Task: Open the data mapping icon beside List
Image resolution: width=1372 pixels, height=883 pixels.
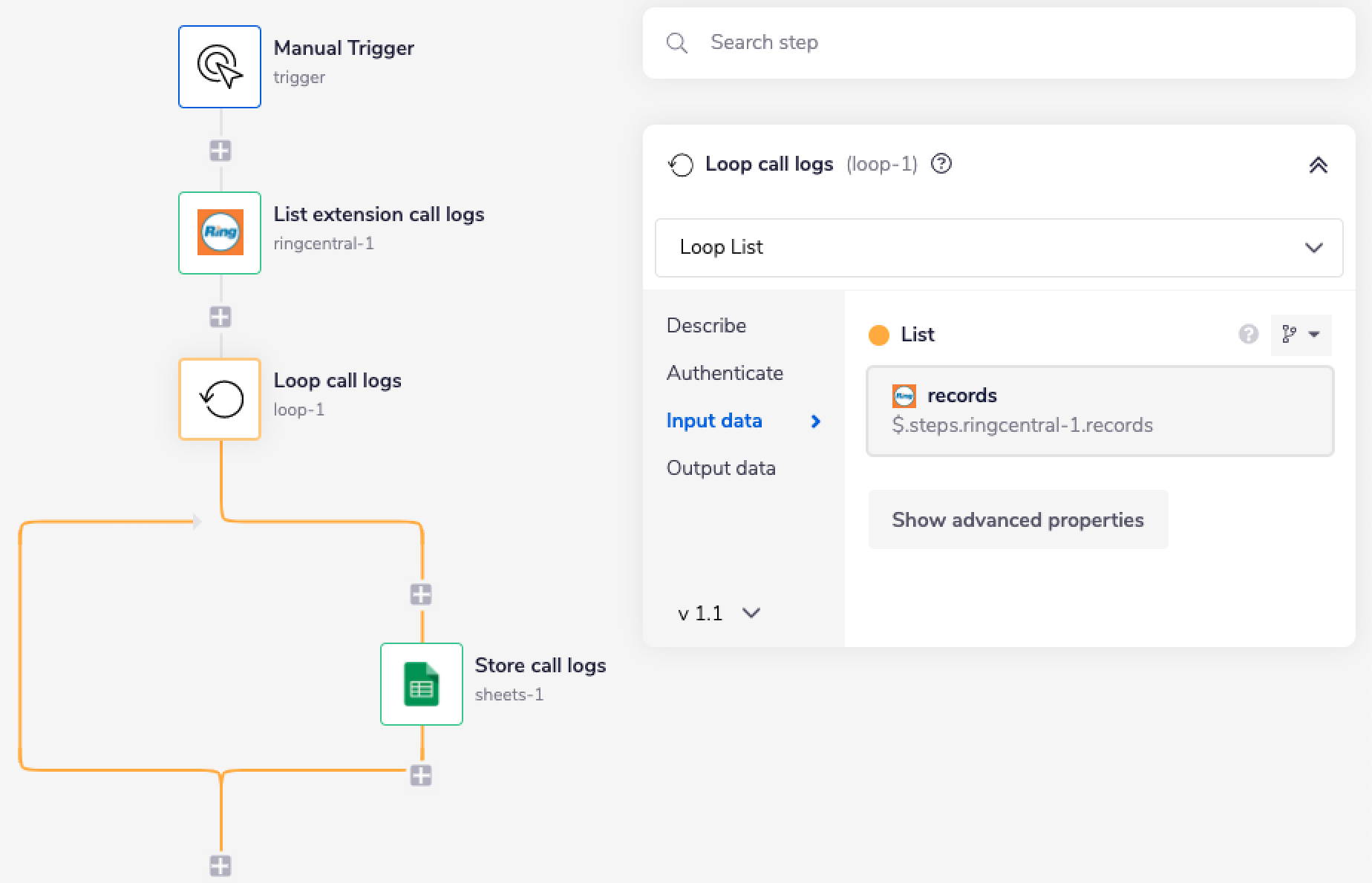Action: [1301, 335]
